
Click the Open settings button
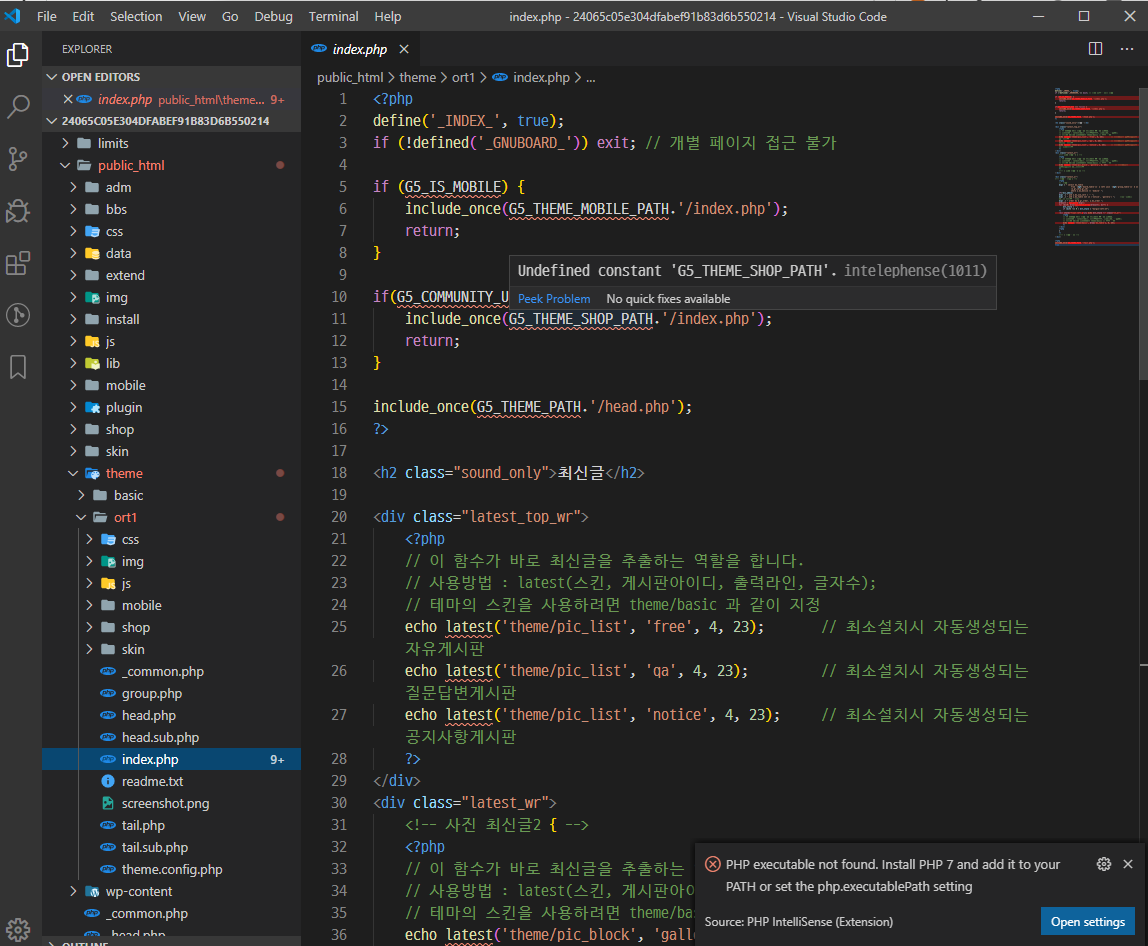pyautogui.click(x=1087, y=922)
